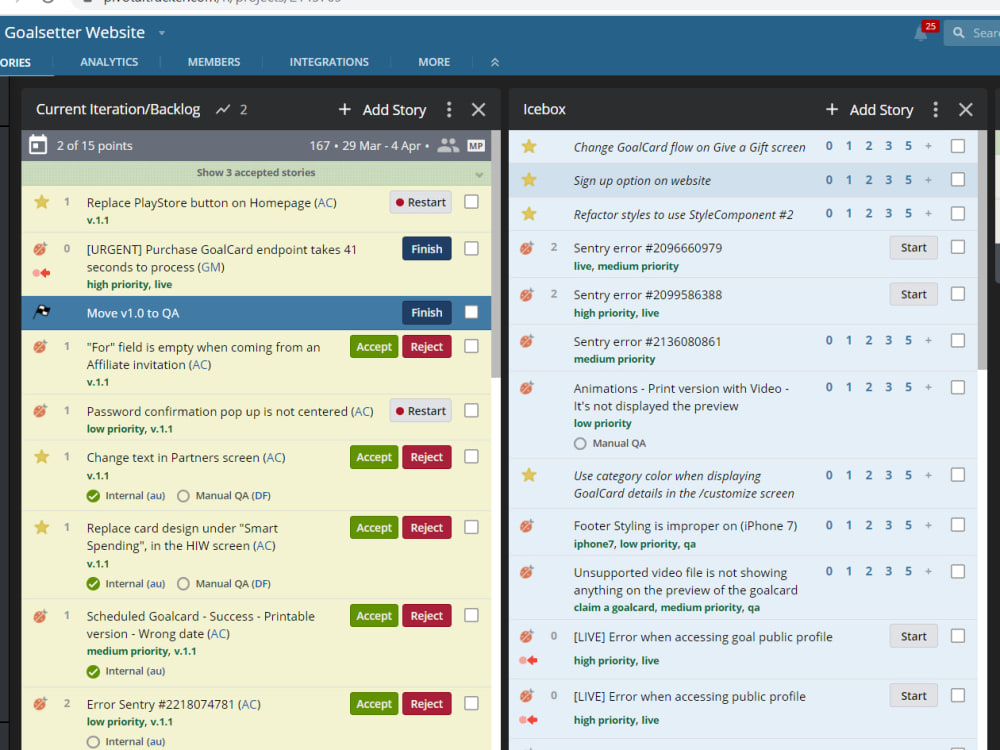Finish the URGENT Purchase GoalCard endpoint story
This screenshot has height=750, width=1000.
click(x=427, y=249)
